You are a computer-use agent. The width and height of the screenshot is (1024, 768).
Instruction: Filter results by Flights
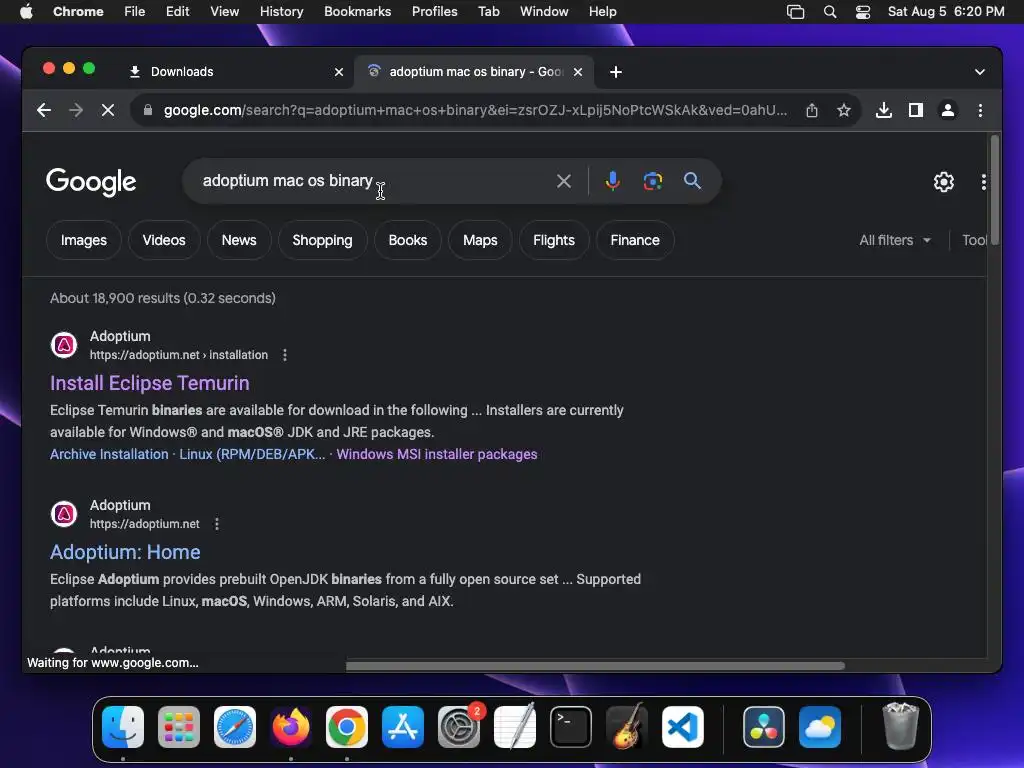tap(554, 240)
